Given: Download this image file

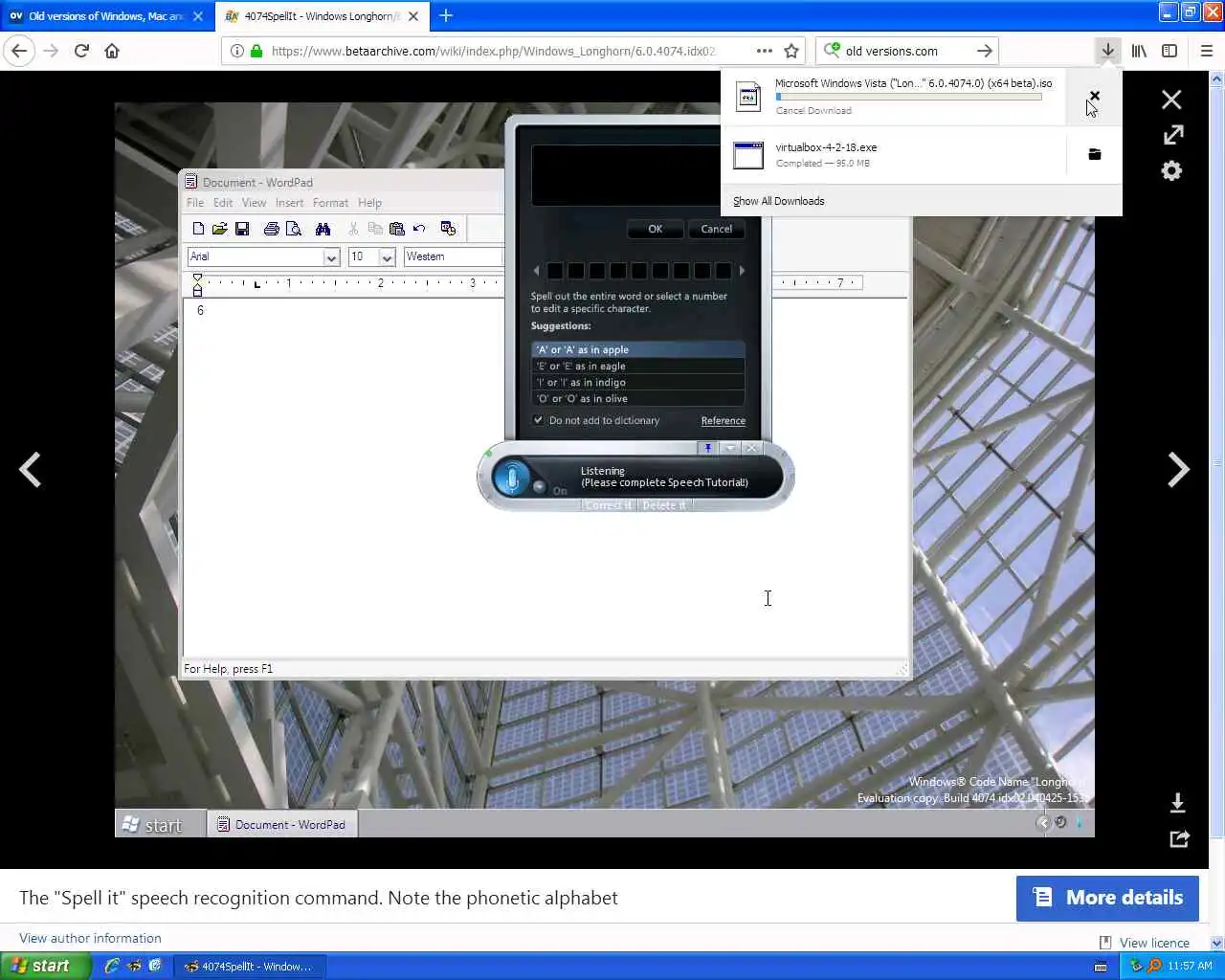Looking at the screenshot, I should pos(1178,803).
